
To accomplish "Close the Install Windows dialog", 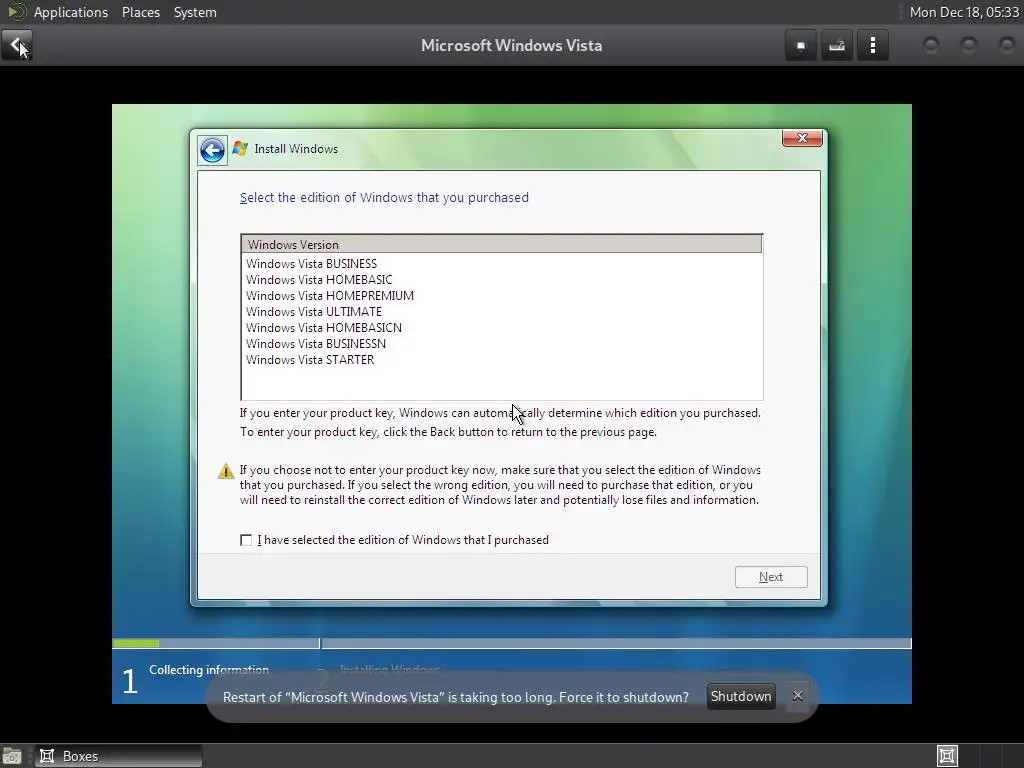I will 802,138.
